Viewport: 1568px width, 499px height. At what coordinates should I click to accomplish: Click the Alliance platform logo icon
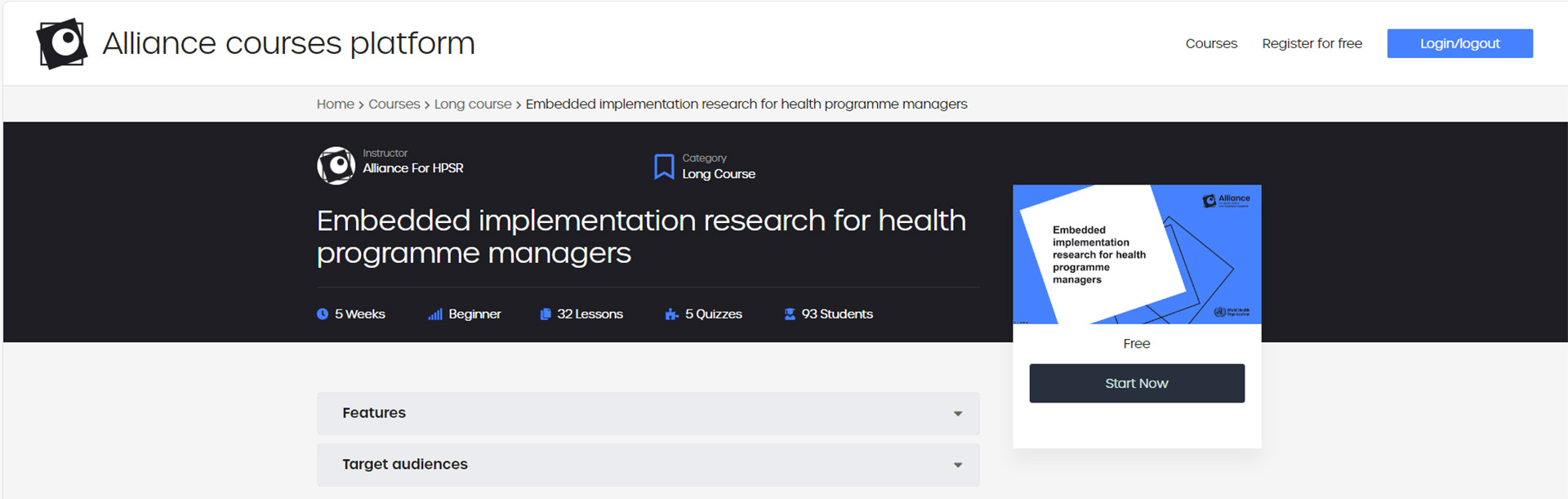tap(62, 43)
